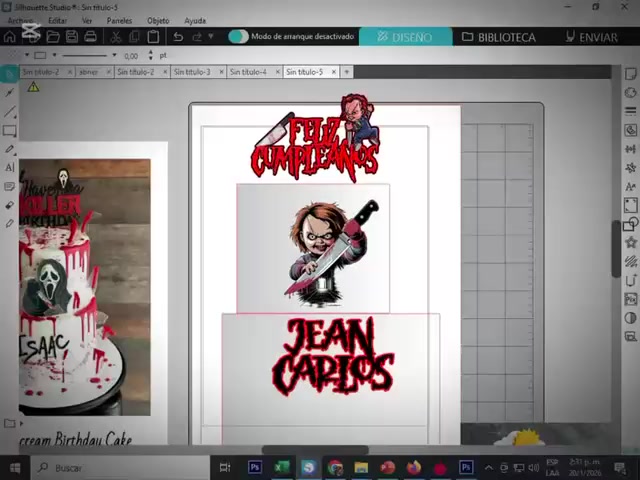Open the Modify shapes panel

pyautogui.click(x=631, y=224)
